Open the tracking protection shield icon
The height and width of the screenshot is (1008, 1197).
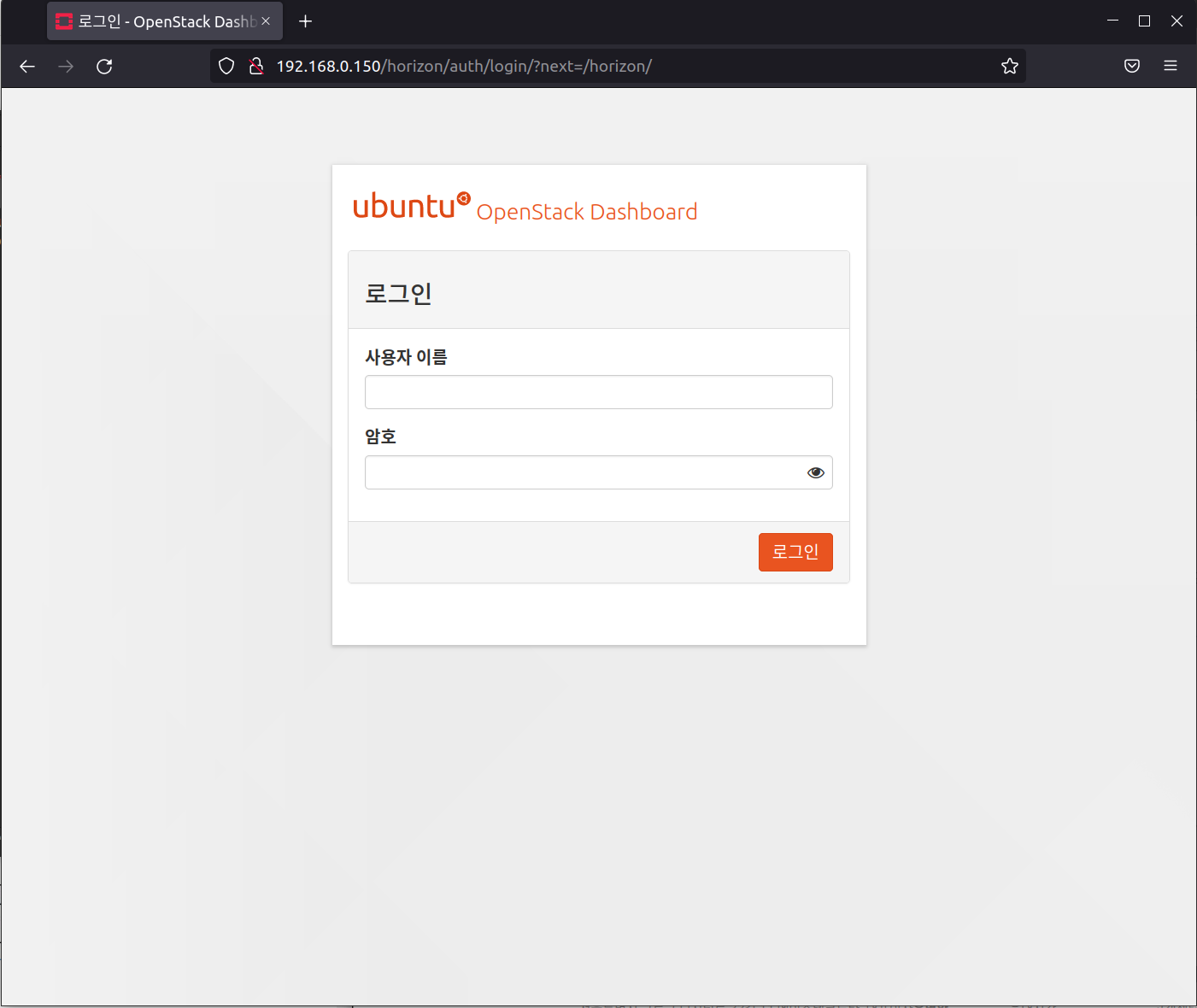point(226,67)
